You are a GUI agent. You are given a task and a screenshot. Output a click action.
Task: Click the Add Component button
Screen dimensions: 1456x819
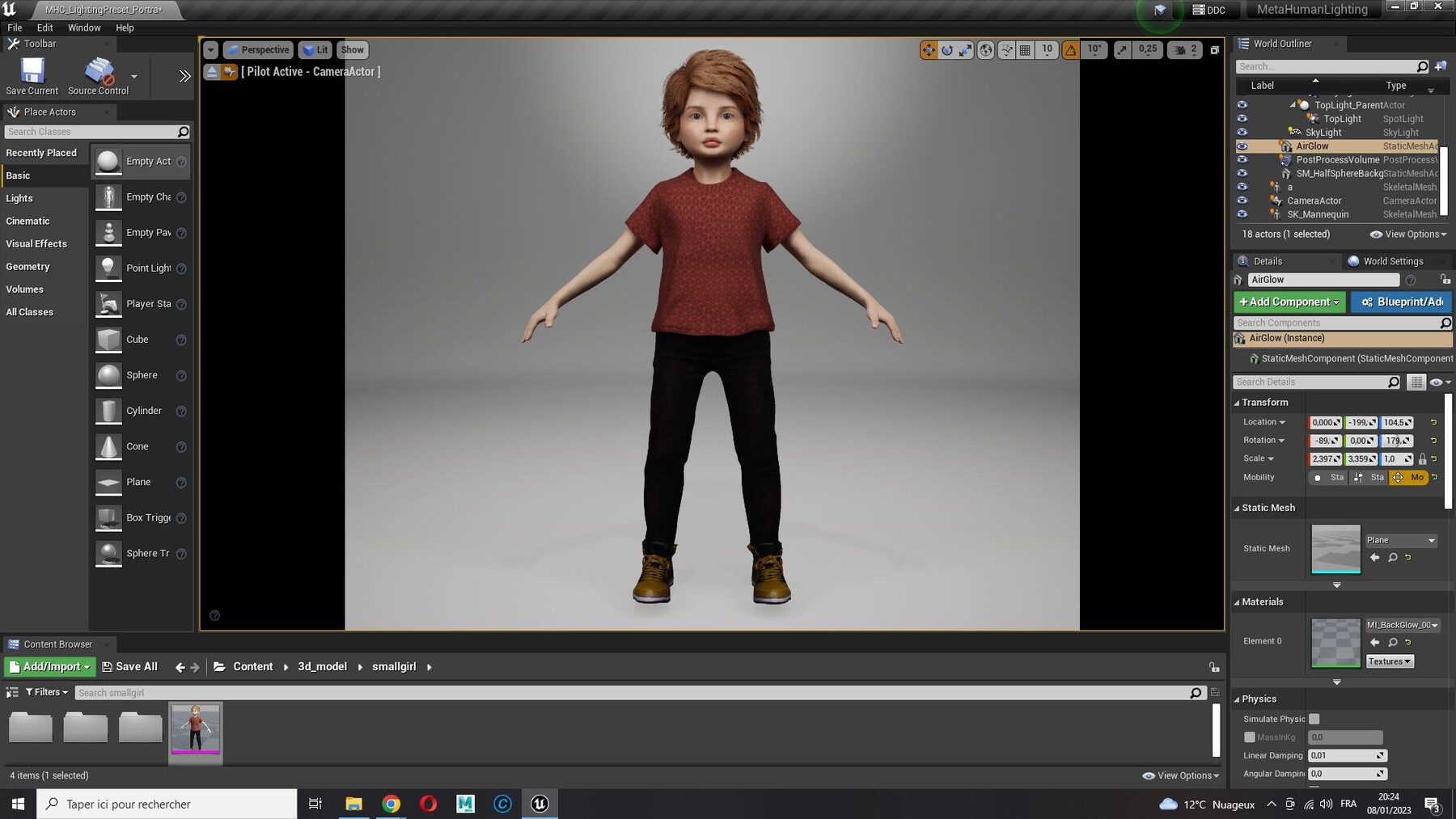1289,302
